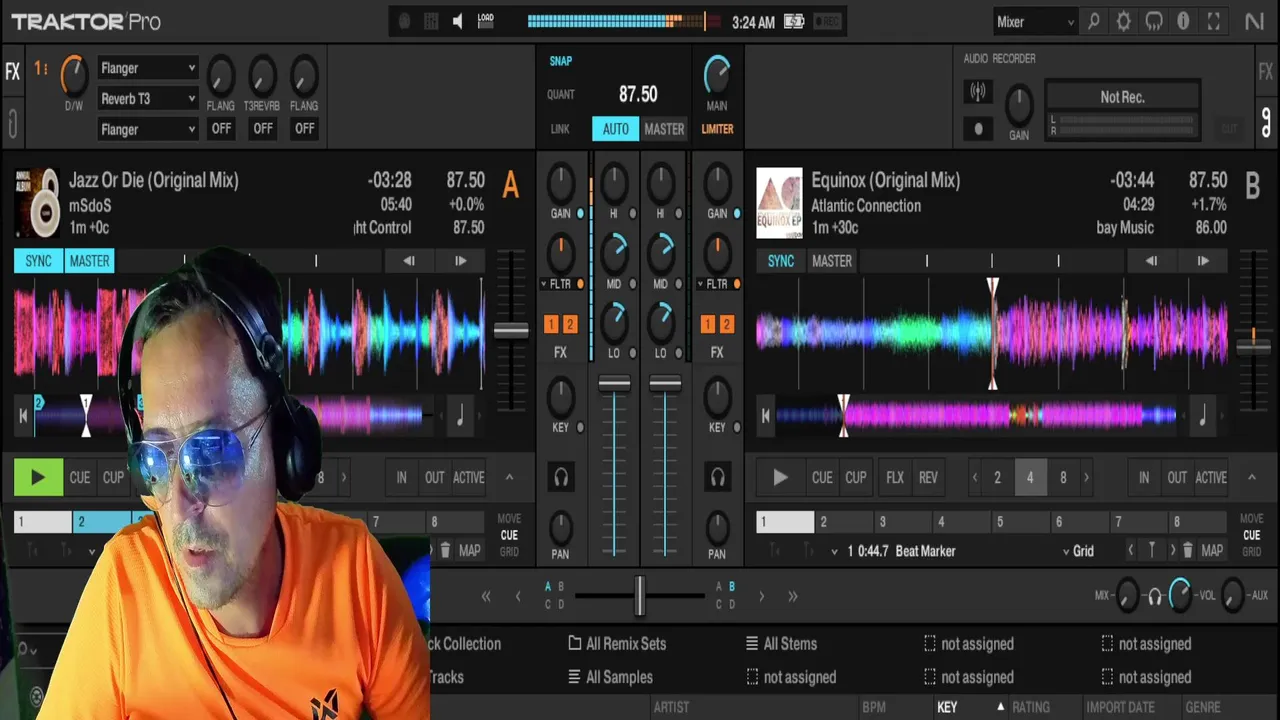Delete the cue with Deck B trash icon
The height and width of the screenshot is (720, 1280).
pos(1187,550)
